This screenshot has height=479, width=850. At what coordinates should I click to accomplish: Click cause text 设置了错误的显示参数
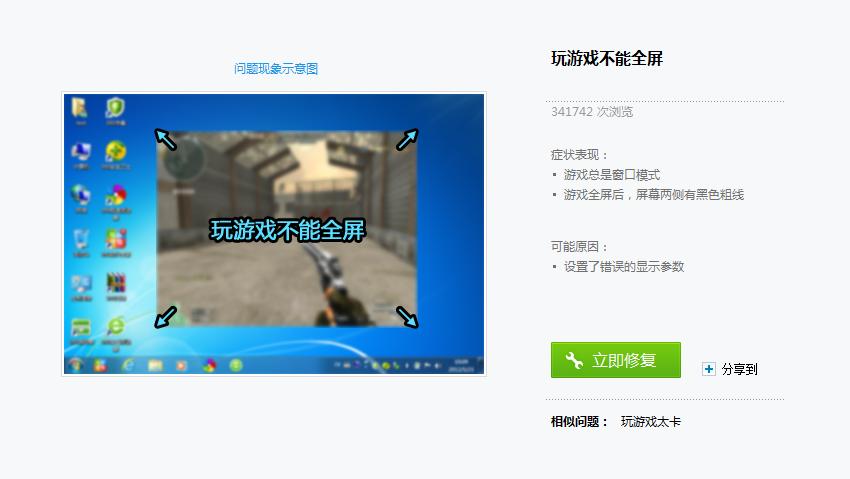point(623,267)
